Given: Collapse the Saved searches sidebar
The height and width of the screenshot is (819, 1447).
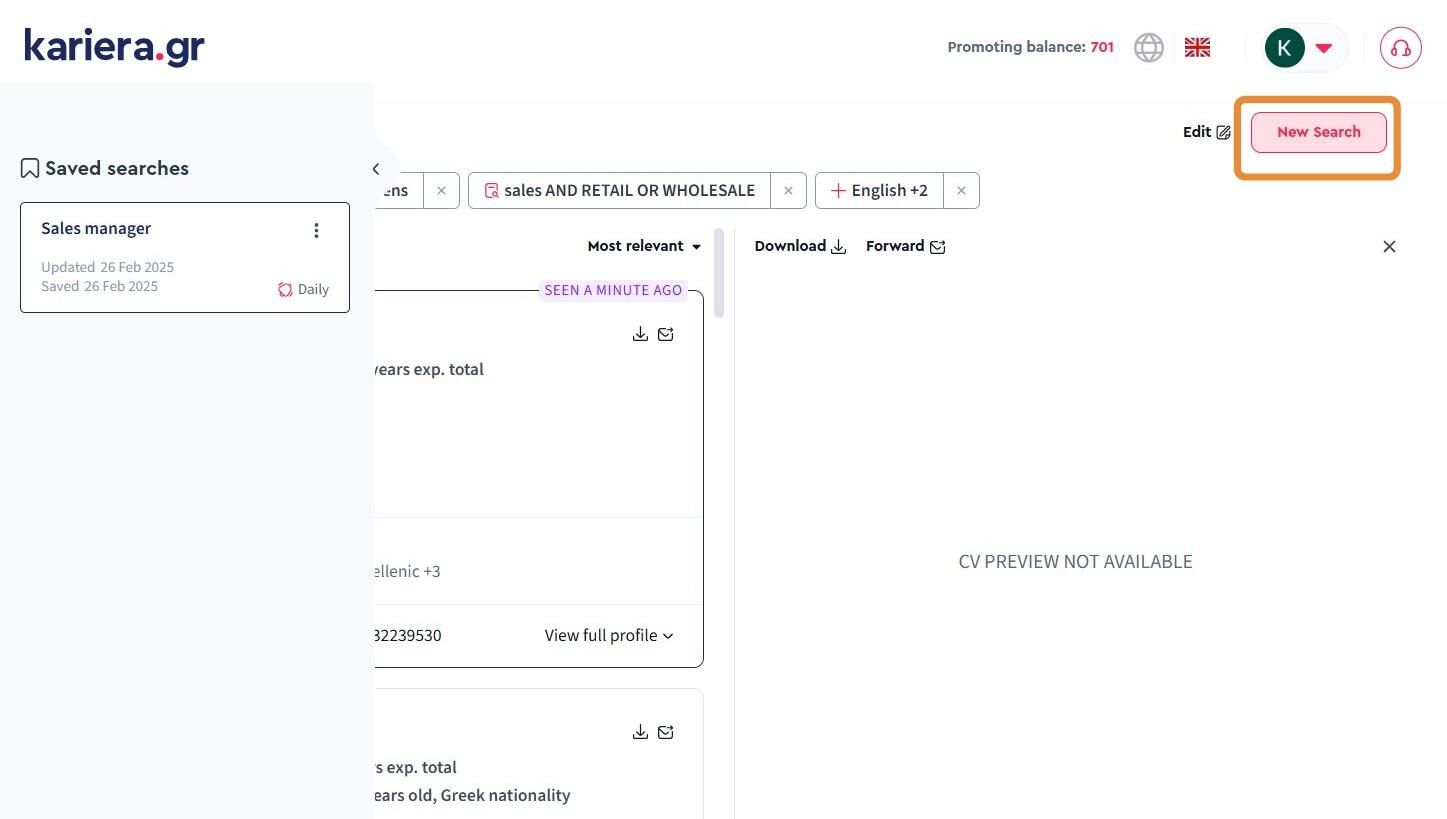Looking at the screenshot, I should (x=376, y=169).
